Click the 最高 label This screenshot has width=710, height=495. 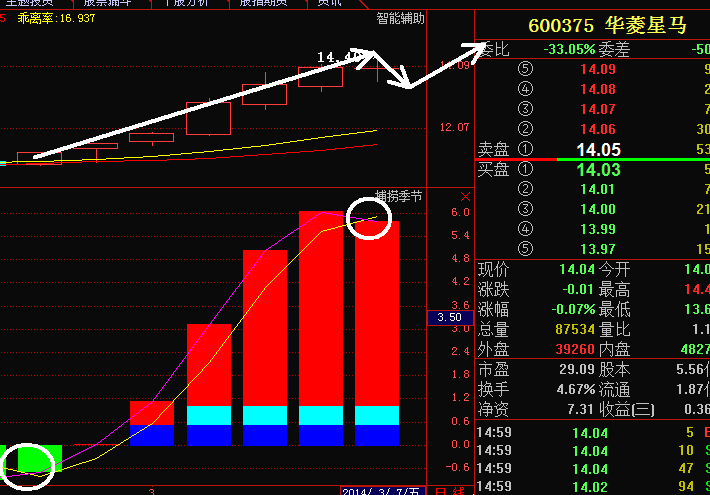(x=614, y=289)
